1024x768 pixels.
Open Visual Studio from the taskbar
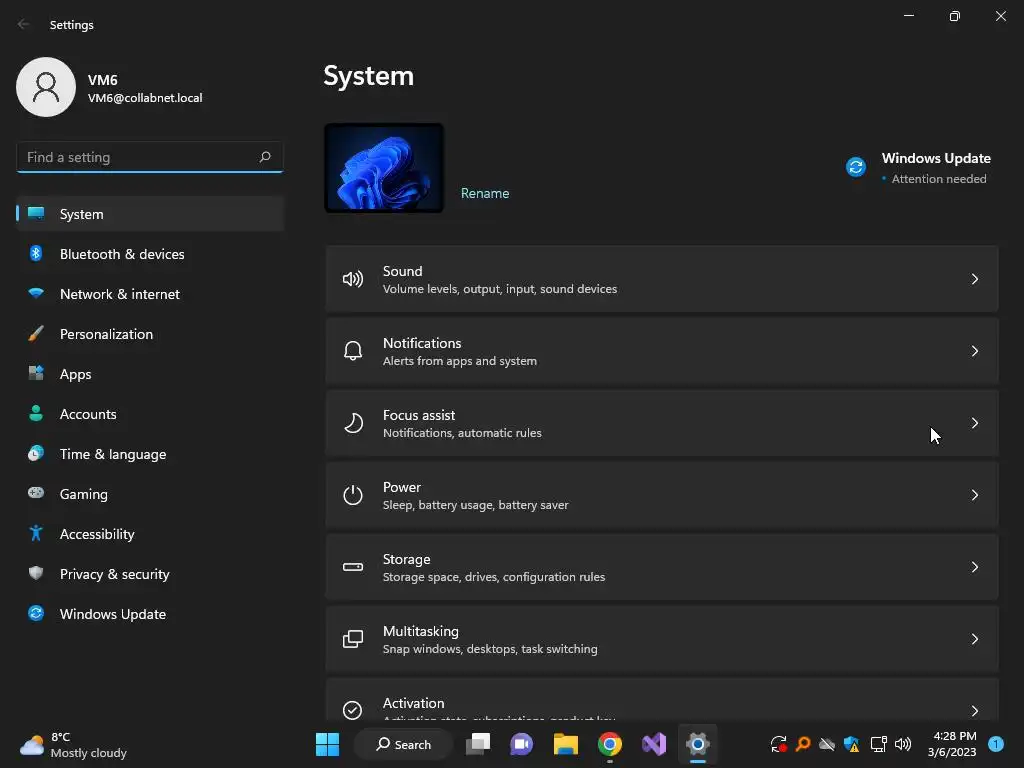pyautogui.click(x=654, y=744)
